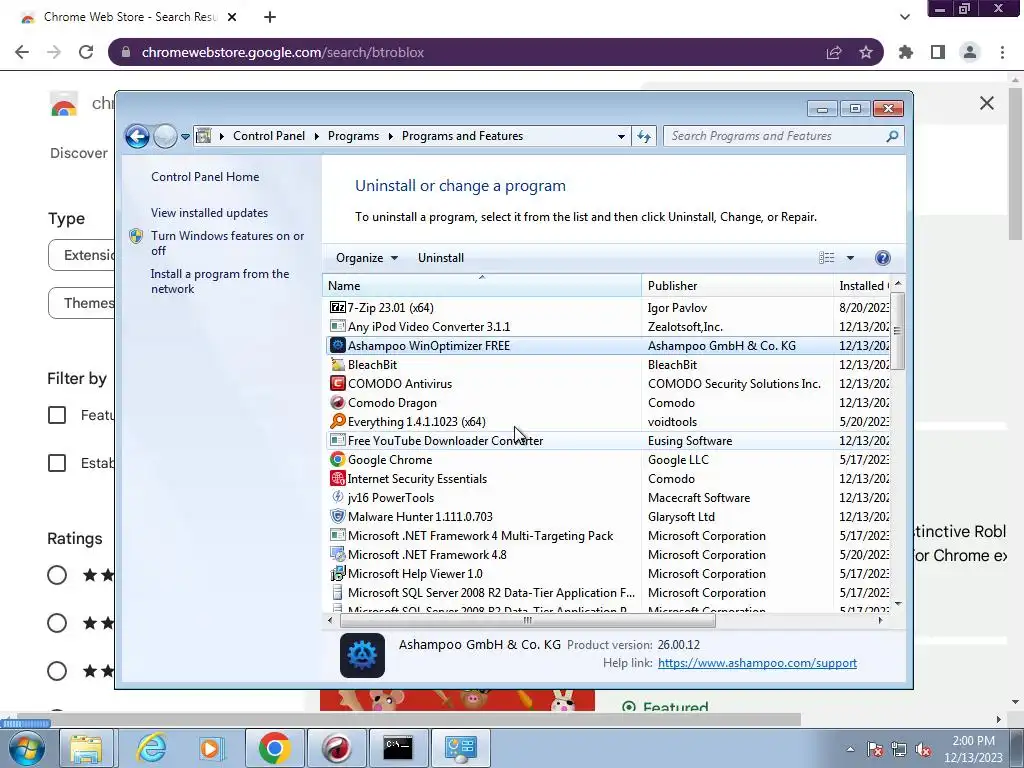Click the Google Chrome icon in program list
This screenshot has width=1024, height=768.
point(338,460)
